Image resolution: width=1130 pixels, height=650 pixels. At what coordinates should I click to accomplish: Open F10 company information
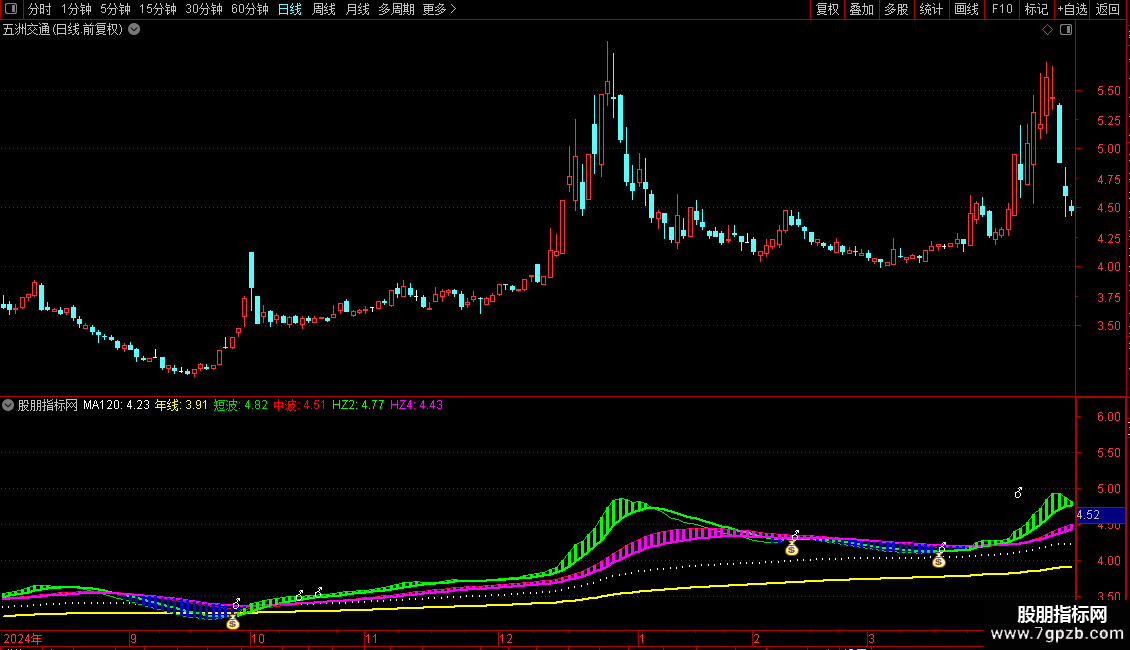[1002, 9]
